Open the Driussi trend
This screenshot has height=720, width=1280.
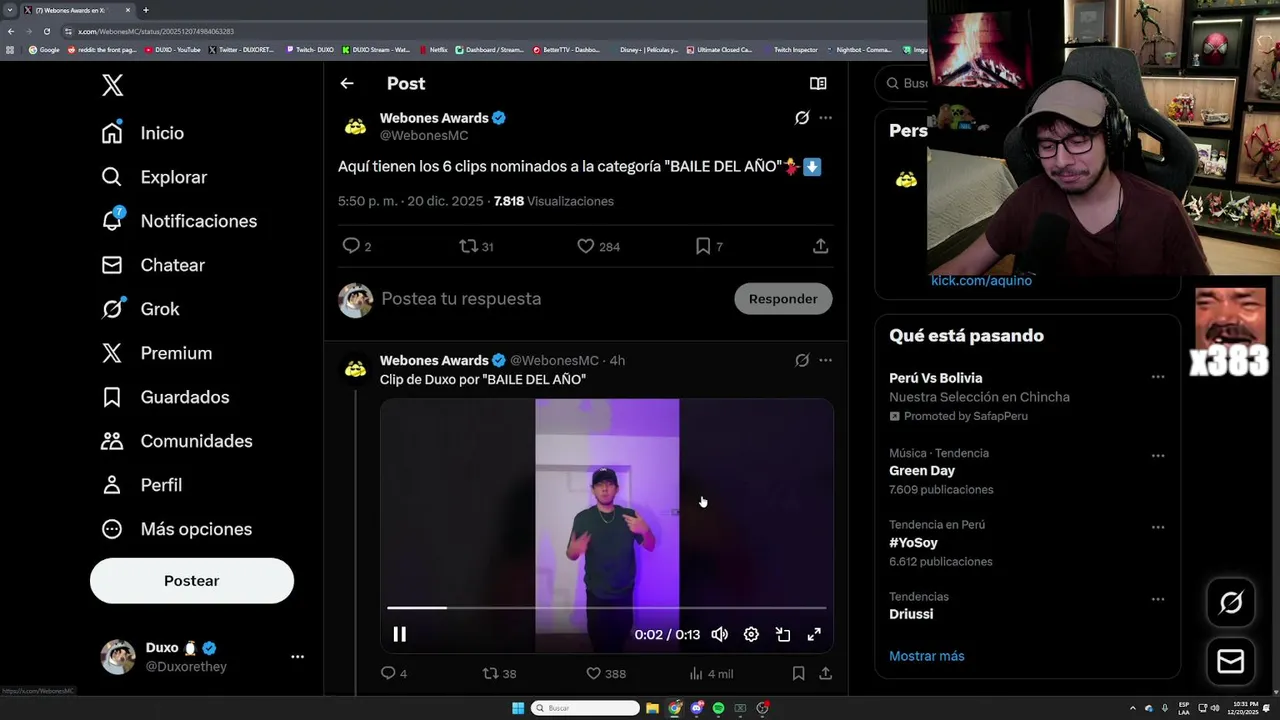coord(911,614)
